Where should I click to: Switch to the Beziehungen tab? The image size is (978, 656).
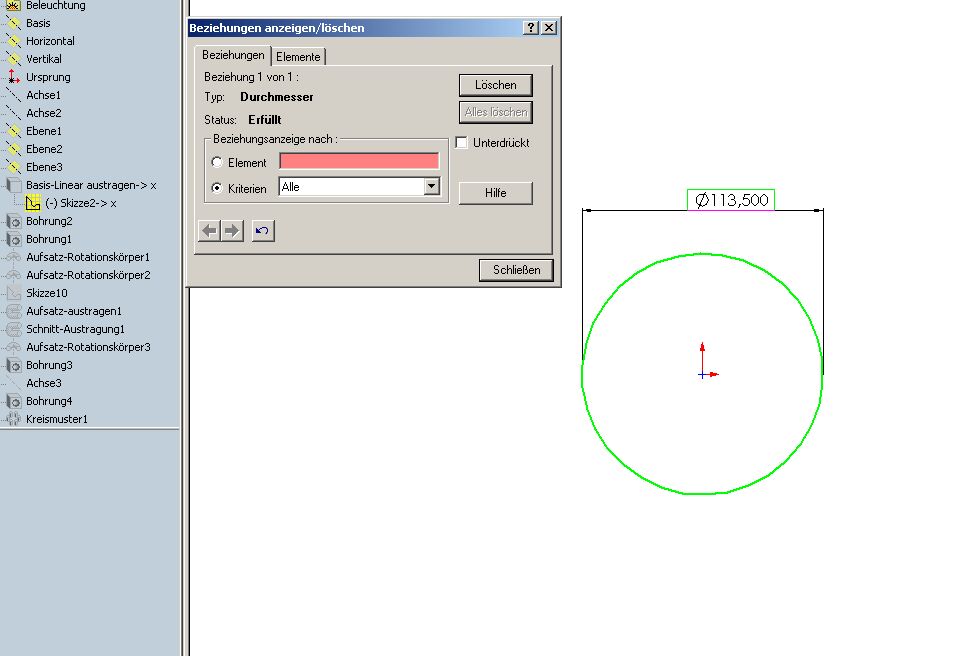(x=233, y=55)
